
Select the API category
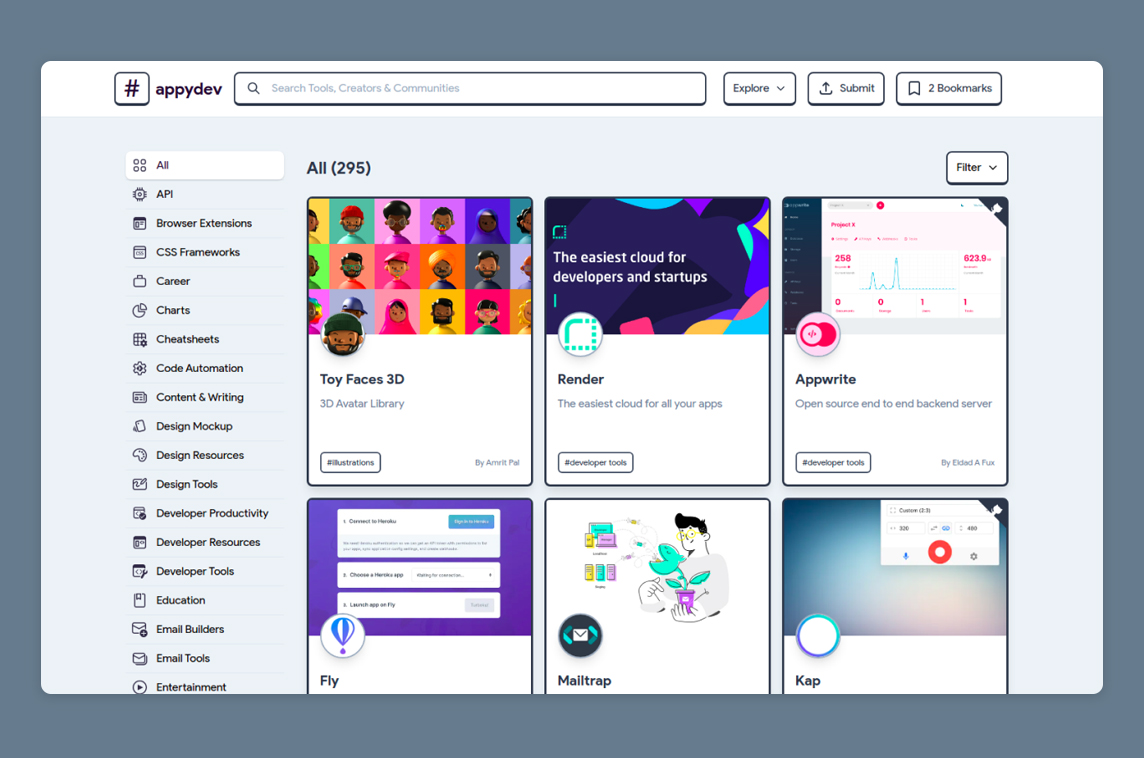205,194
